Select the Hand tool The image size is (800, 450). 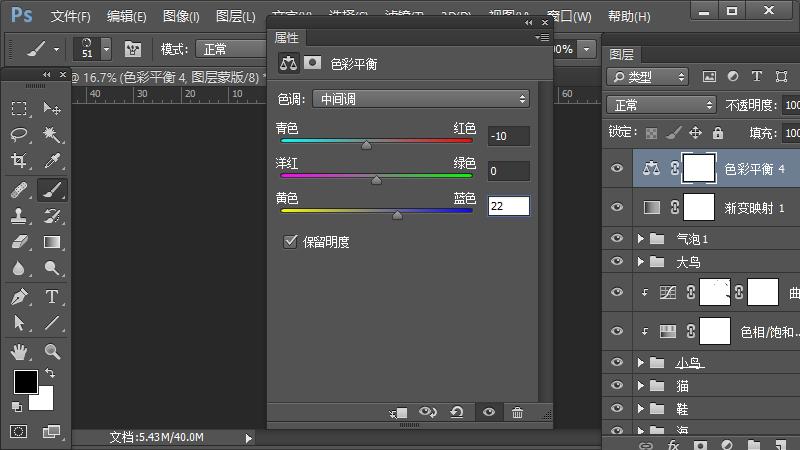tap(19, 352)
